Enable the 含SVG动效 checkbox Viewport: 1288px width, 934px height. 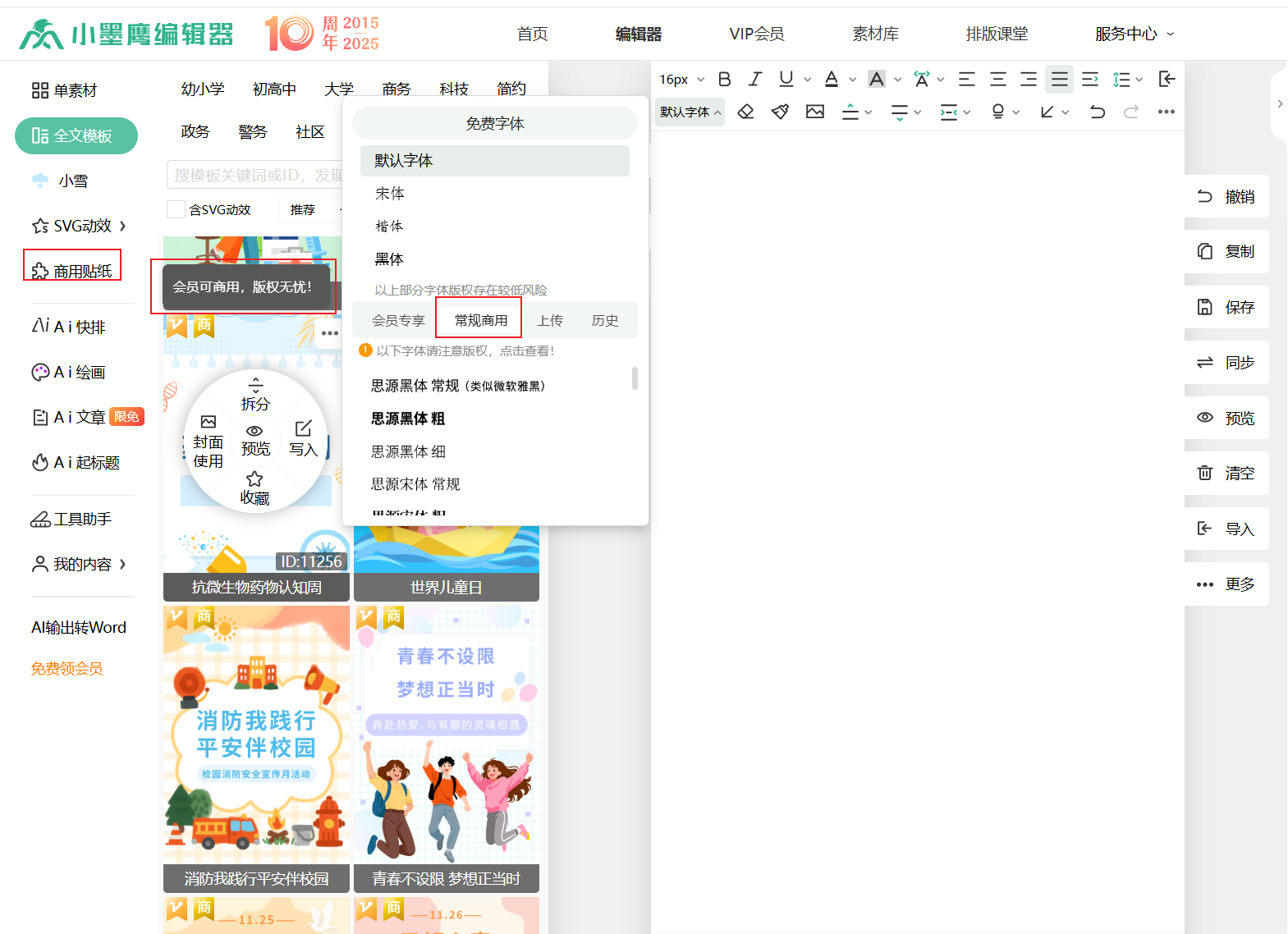(x=176, y=209)
